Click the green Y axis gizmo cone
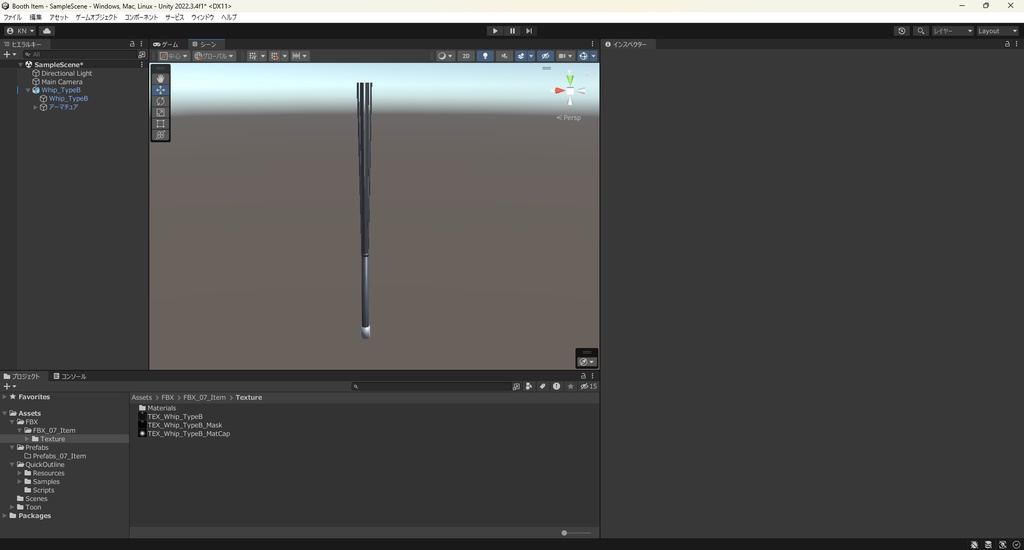 (x=570, y=79)
